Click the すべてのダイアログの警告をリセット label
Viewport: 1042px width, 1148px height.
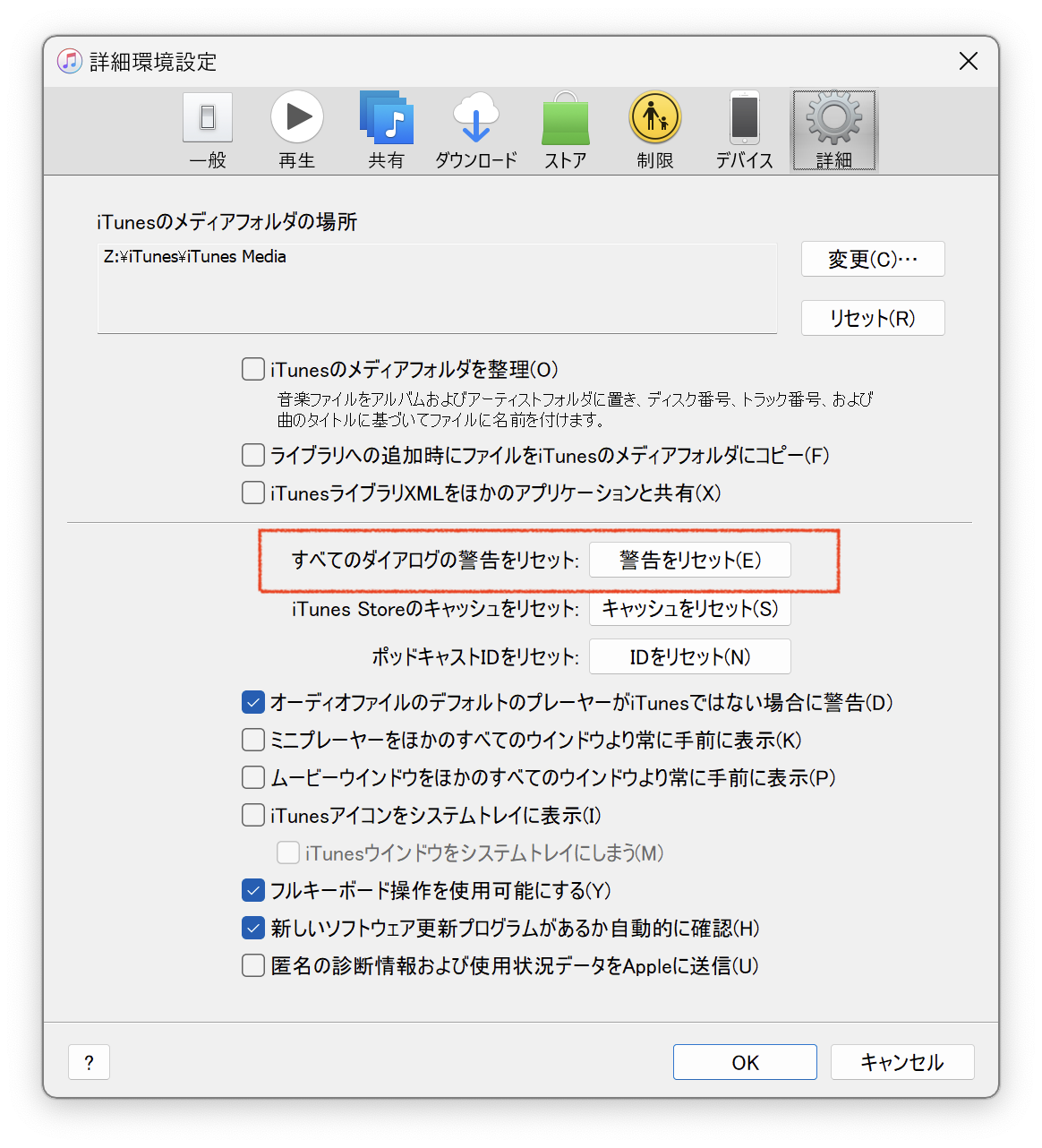[x=436, y=560]
